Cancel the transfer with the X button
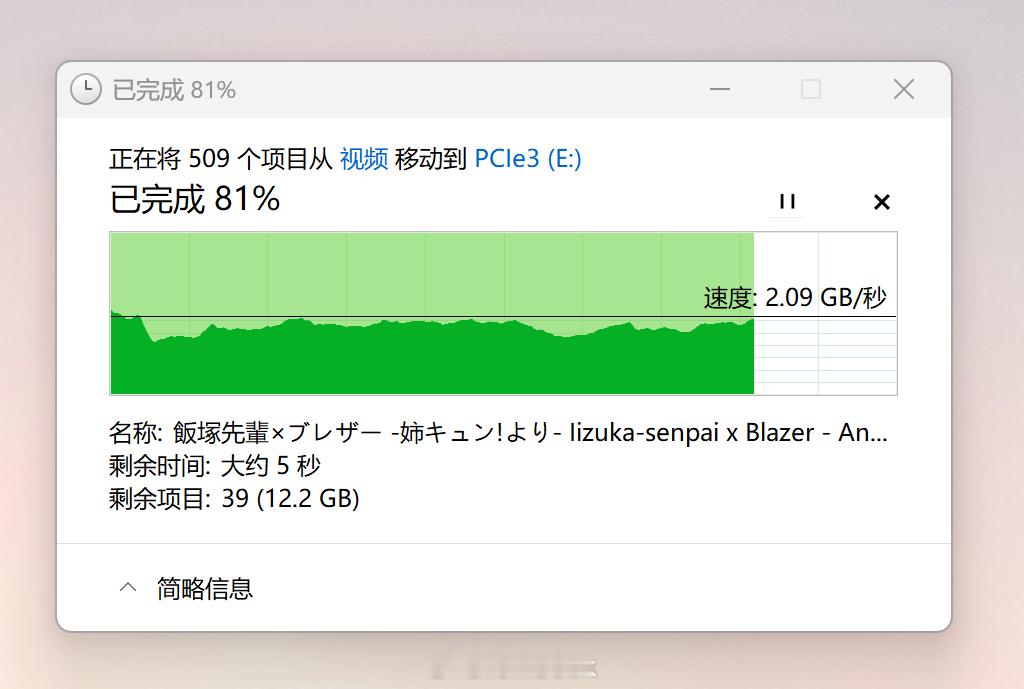 881,202
